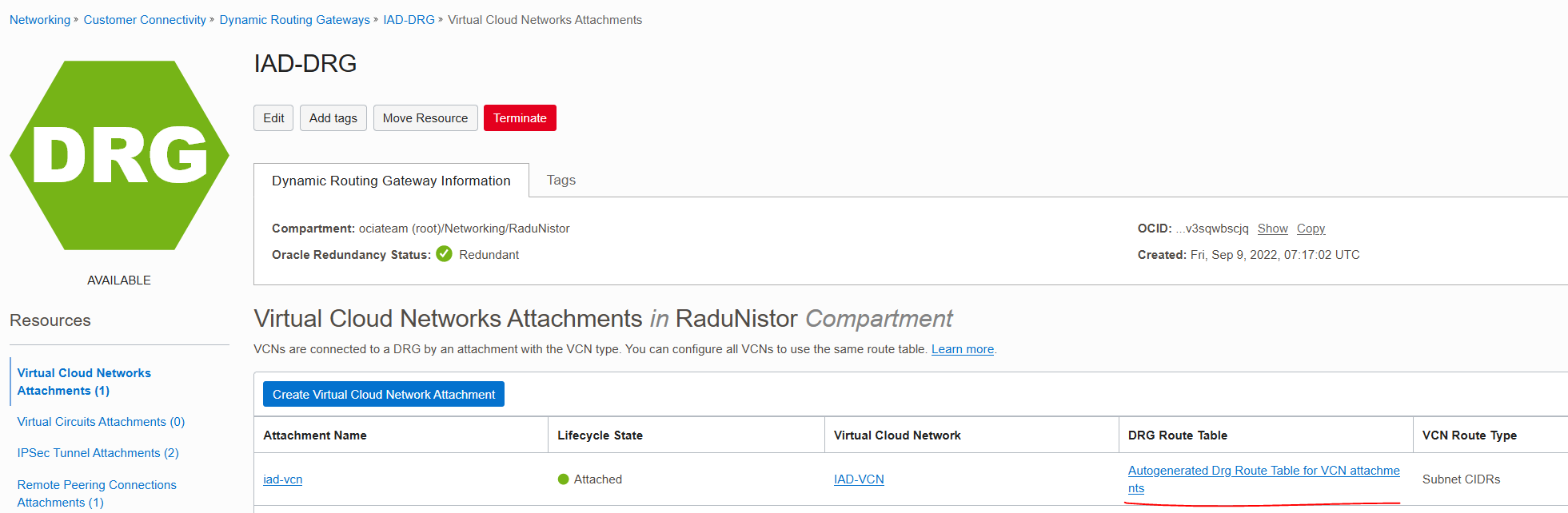Terminate the DRG with red button
The width and height of the screenshot is (1568, 513).
tap(520, 118)
